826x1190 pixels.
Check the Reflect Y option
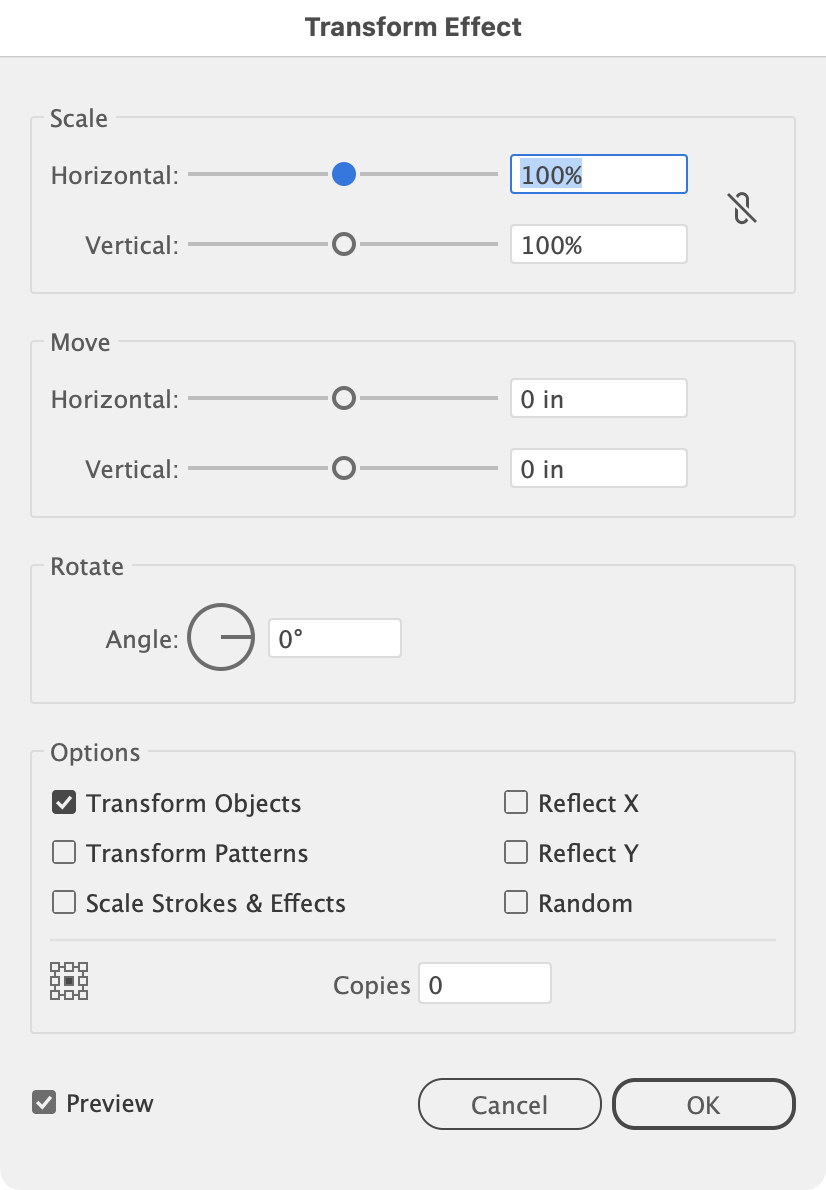pos(516,852)
